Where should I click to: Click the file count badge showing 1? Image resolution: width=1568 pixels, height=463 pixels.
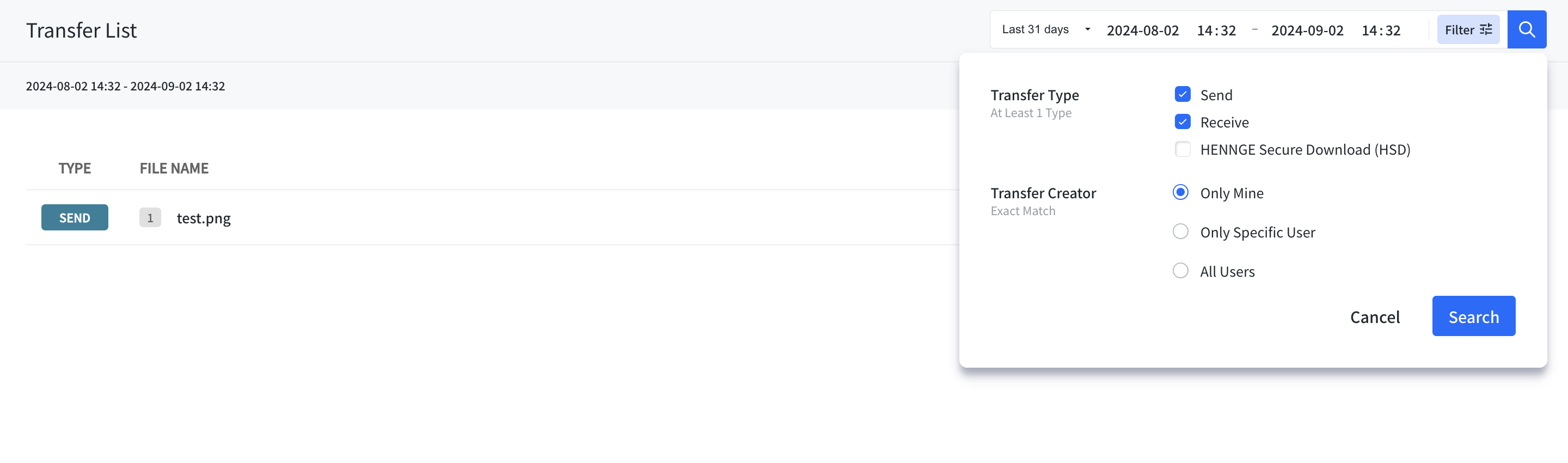coord(150,217)
